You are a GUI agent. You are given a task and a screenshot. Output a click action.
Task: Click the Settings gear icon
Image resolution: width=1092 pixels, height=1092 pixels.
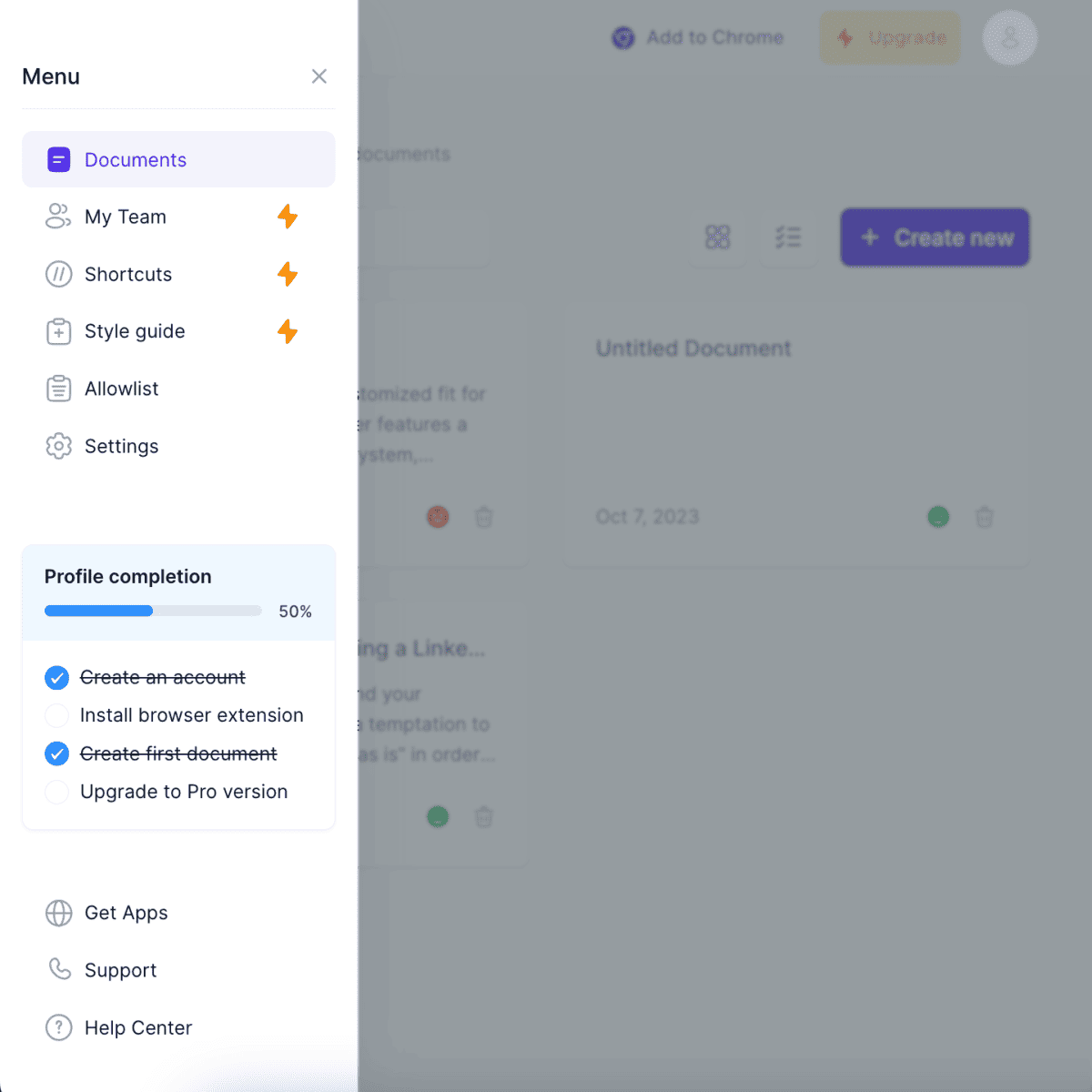[x=58, y=446]
